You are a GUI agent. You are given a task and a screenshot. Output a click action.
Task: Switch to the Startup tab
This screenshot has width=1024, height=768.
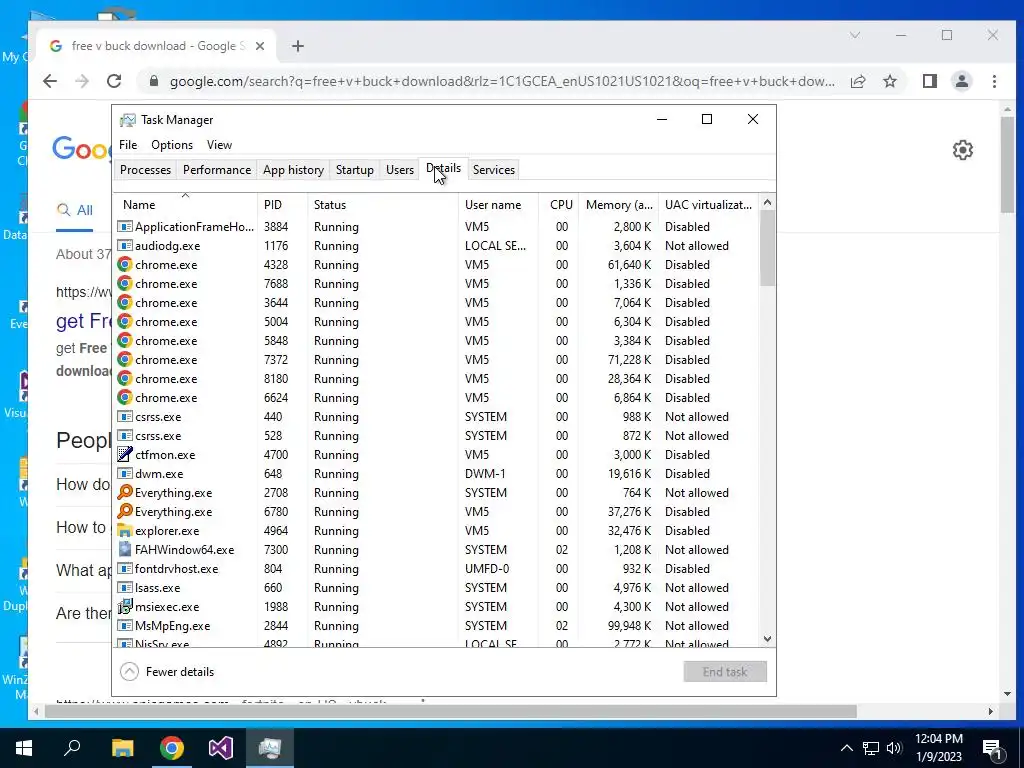(355, 170)
